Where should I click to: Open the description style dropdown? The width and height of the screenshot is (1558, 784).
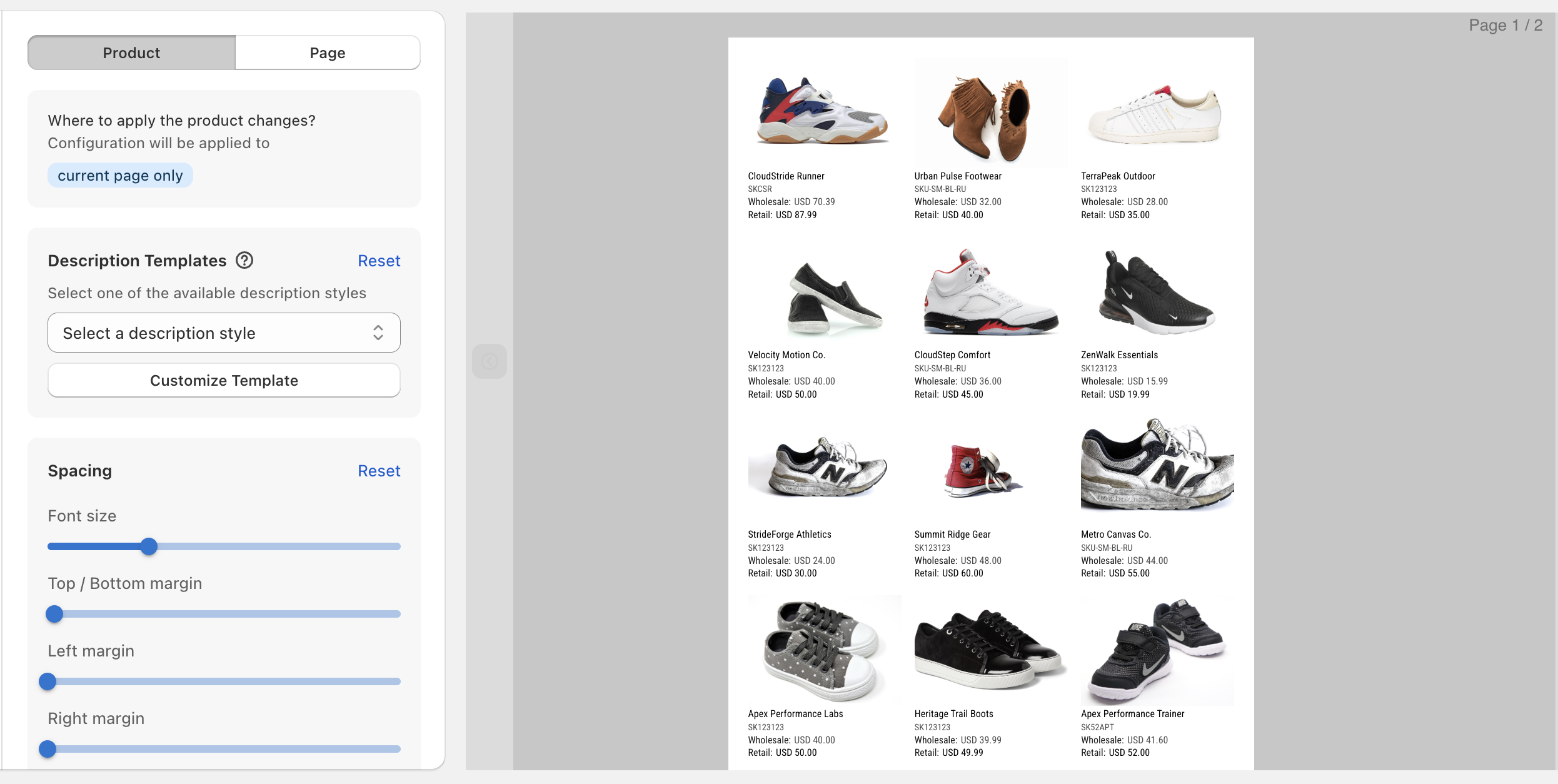(223, 333)
